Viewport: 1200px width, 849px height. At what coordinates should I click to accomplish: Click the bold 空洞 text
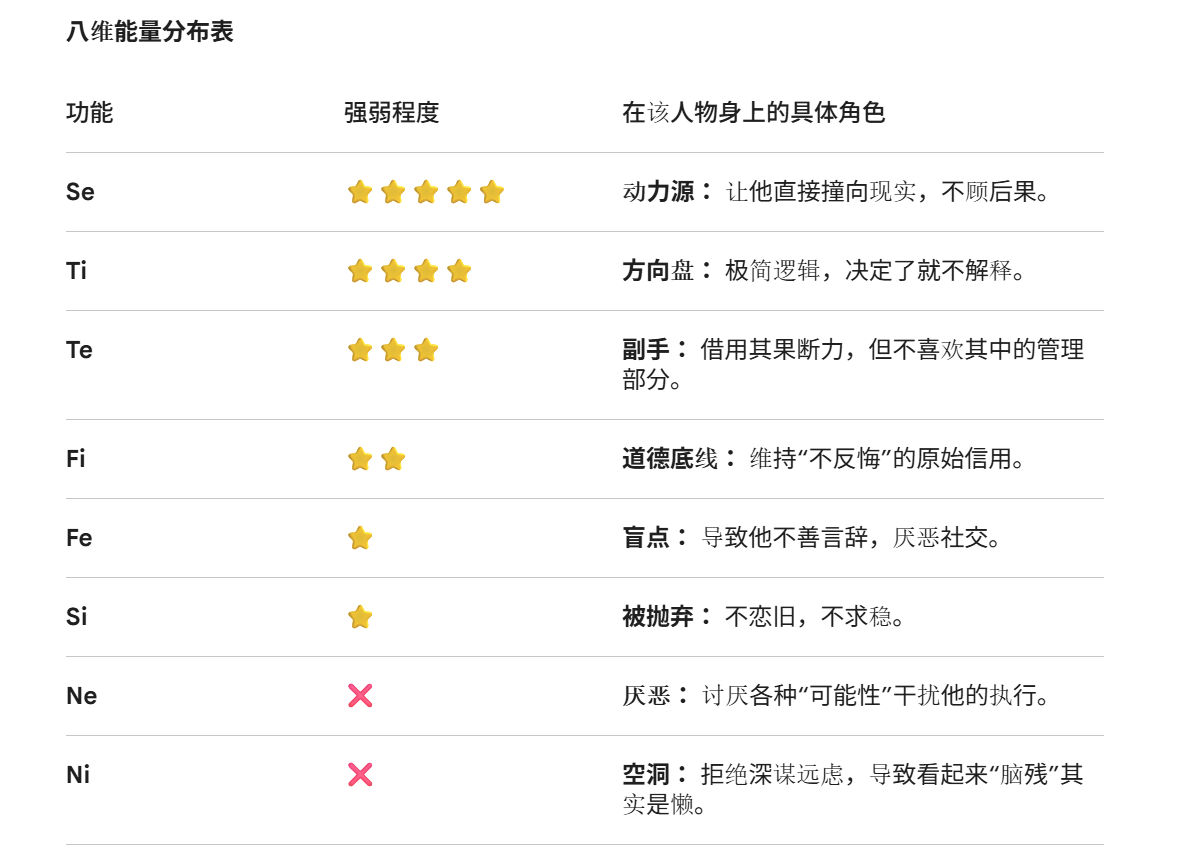(x=646, y=775)
